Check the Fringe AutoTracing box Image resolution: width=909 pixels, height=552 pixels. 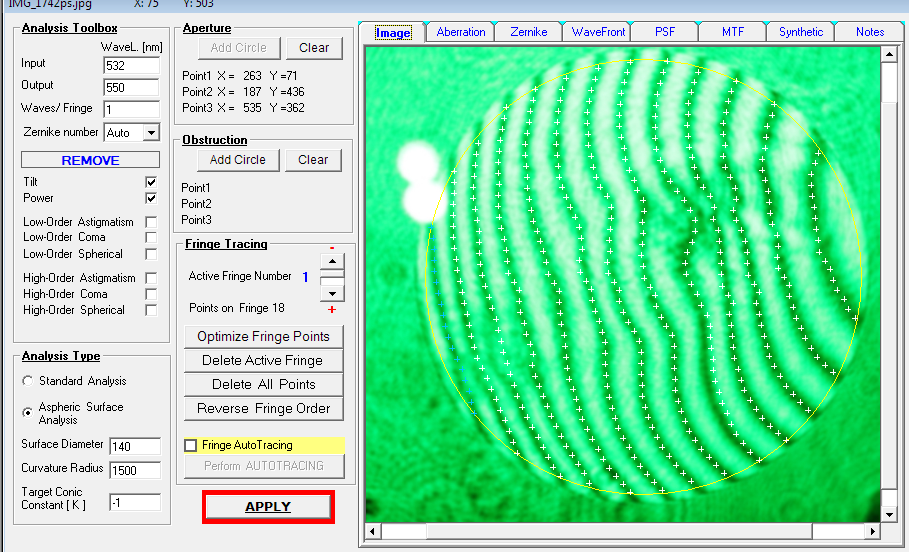(x=191, y=445)
